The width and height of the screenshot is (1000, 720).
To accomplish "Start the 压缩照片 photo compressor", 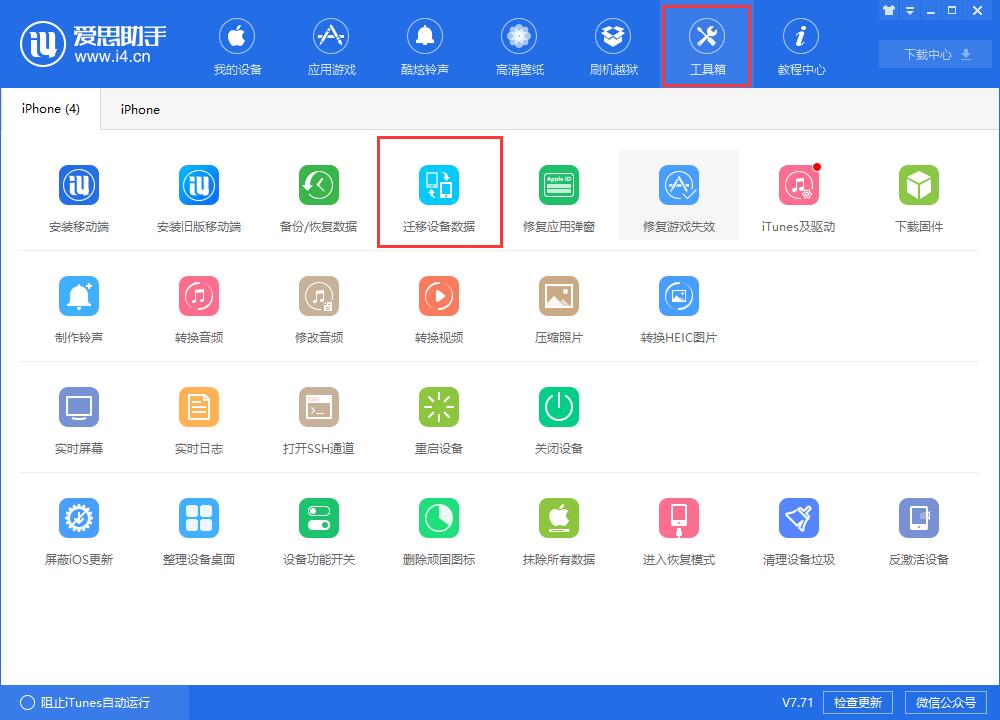I will tap(559, 306).
